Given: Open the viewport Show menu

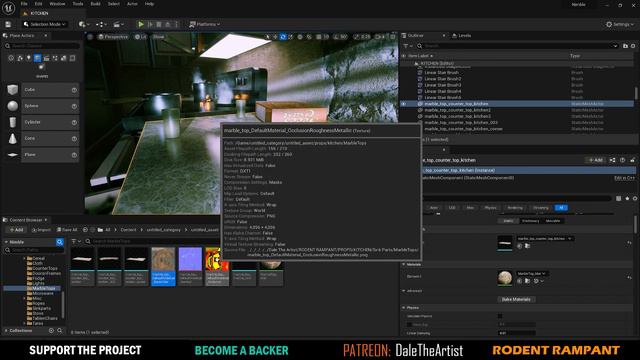Looking at the screenshot, I should coord(158,37).
